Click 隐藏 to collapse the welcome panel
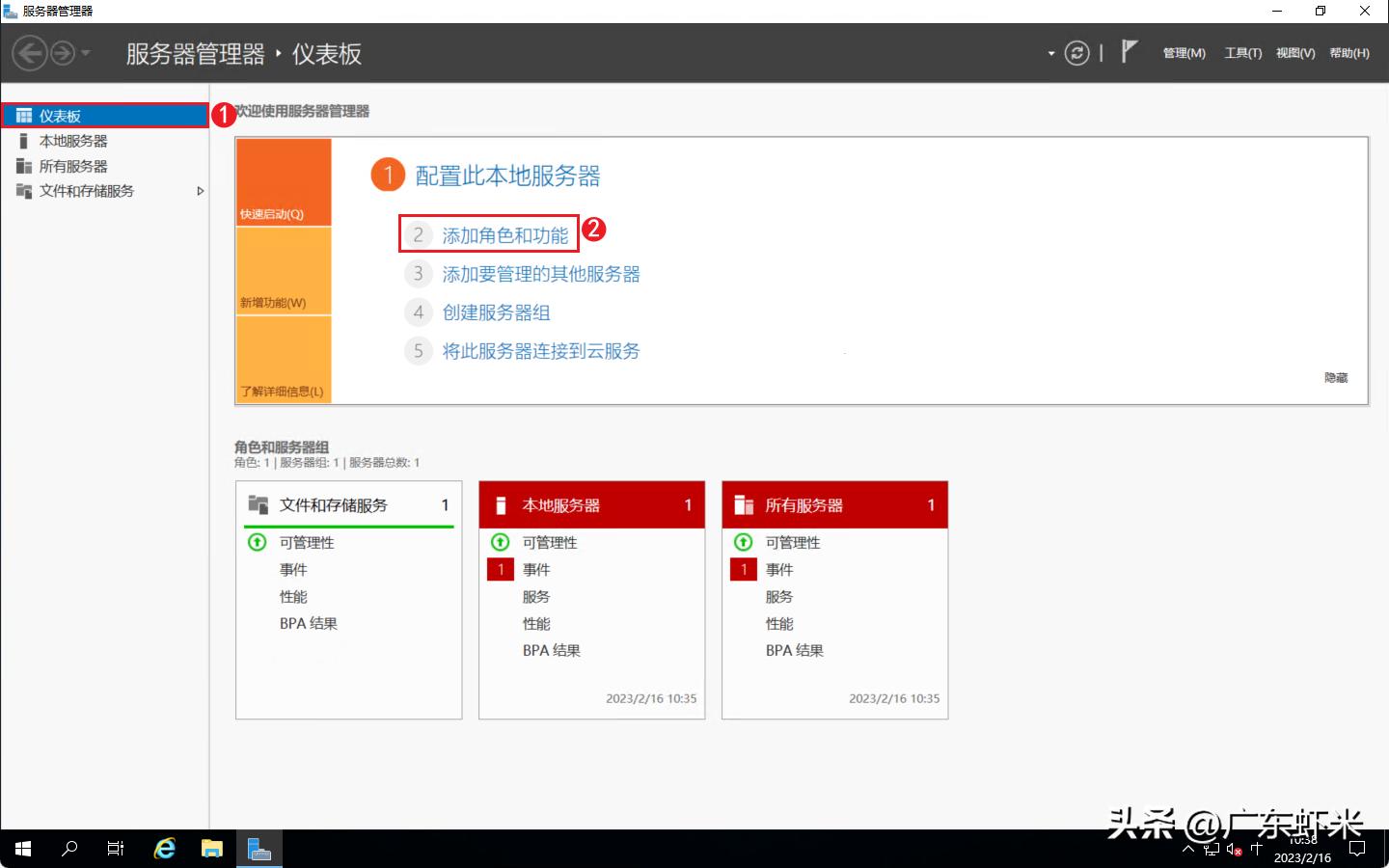The height and width of the screenshot is (868, 1389). [x=1337, y=377]
